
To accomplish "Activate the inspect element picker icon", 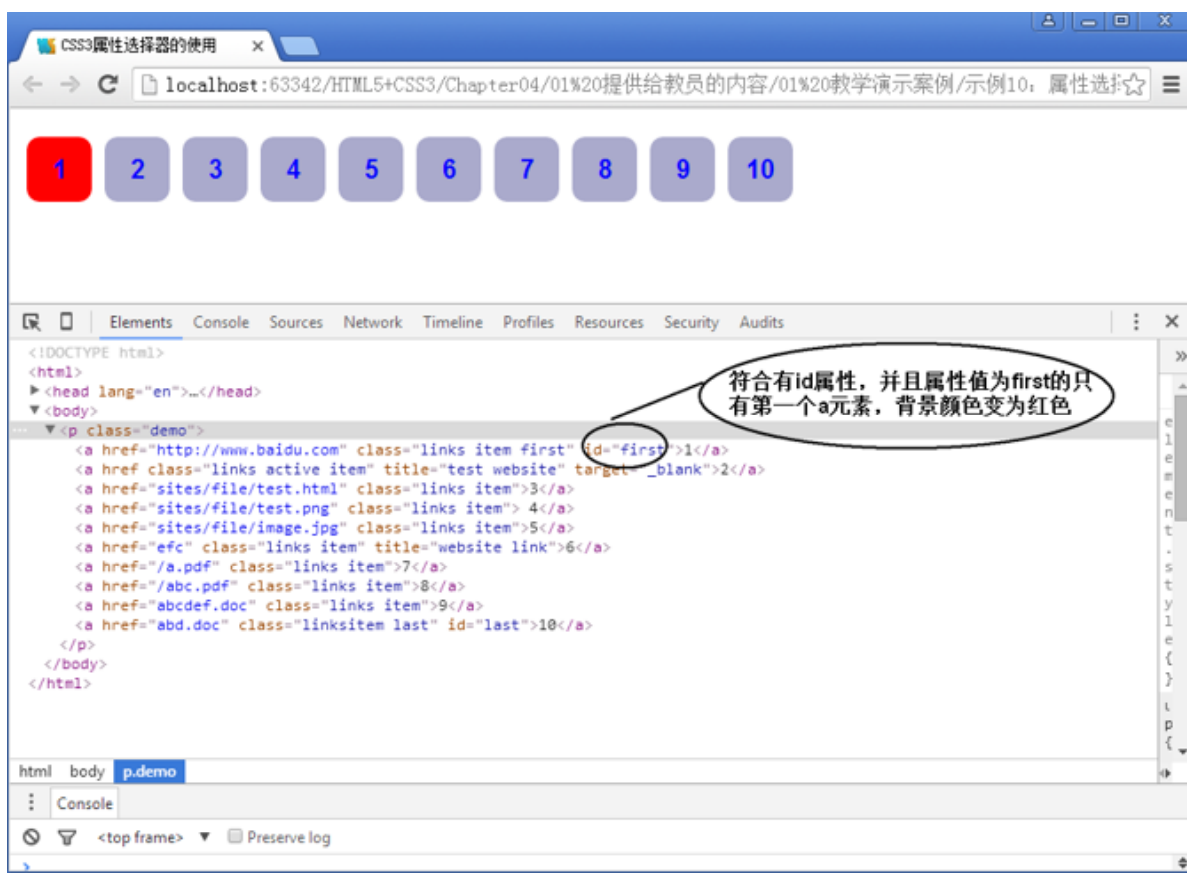I will pos(31,322).
